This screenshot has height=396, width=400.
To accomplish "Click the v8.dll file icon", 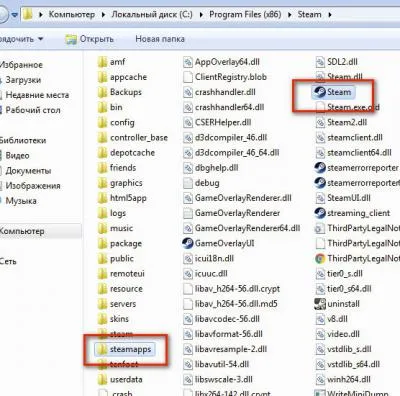I will point(320,319).
